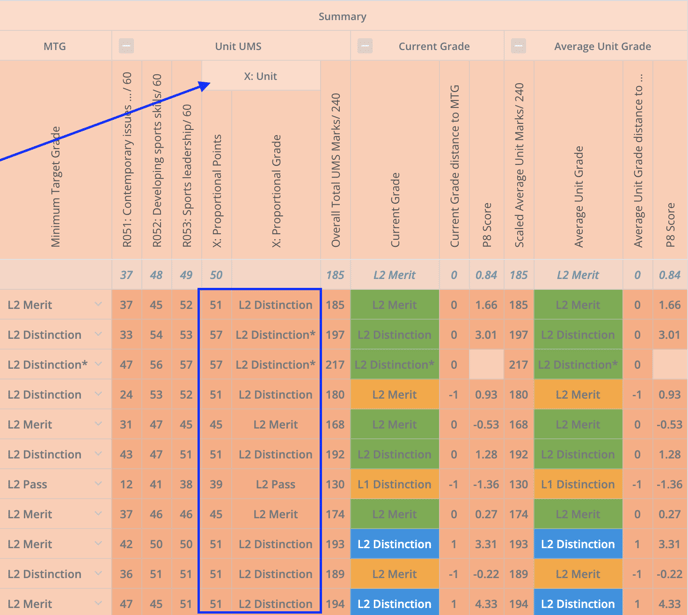Select the overall total marks cell showing 217
The width and height of the screenshot is (688, 615).
pos(336,364)
